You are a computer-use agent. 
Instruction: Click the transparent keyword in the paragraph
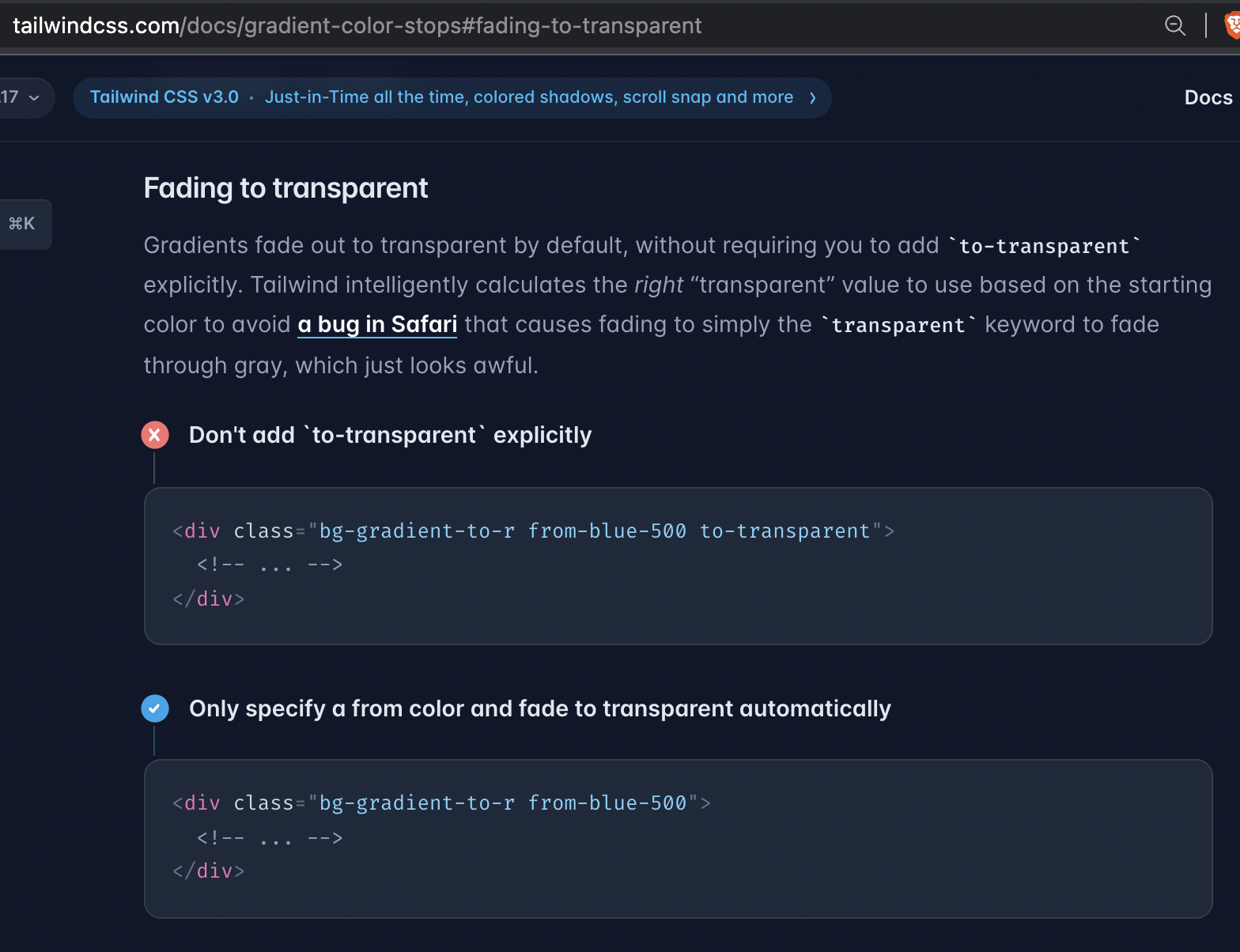[x=897, y=324]
